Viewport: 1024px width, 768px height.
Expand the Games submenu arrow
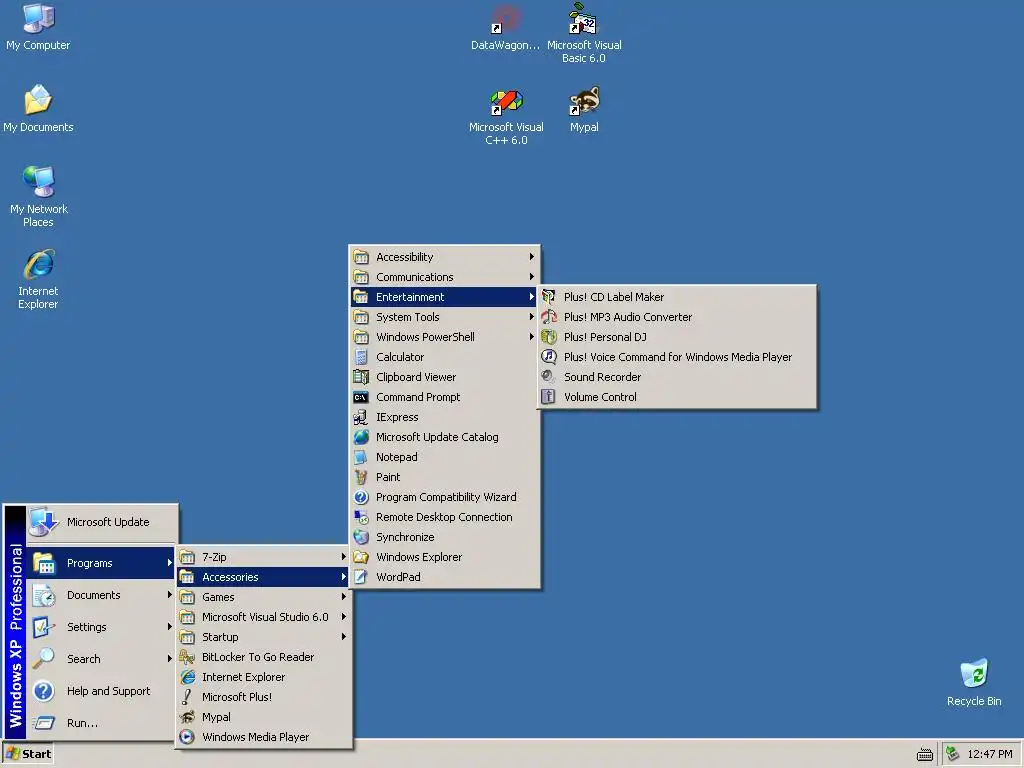pos(344,597)
